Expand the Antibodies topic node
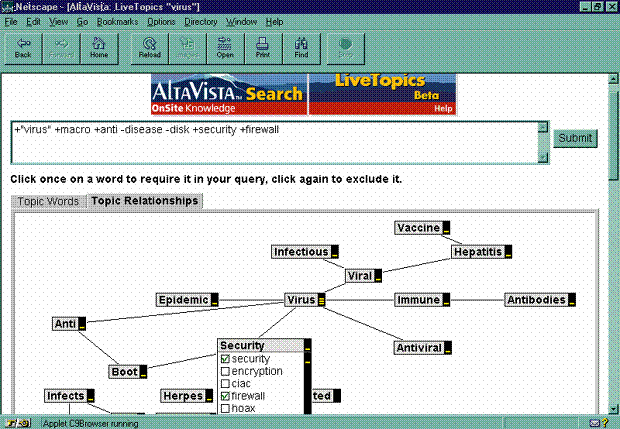Image resolution: width=620 pixels, height=429 pixels. [572, 300]
